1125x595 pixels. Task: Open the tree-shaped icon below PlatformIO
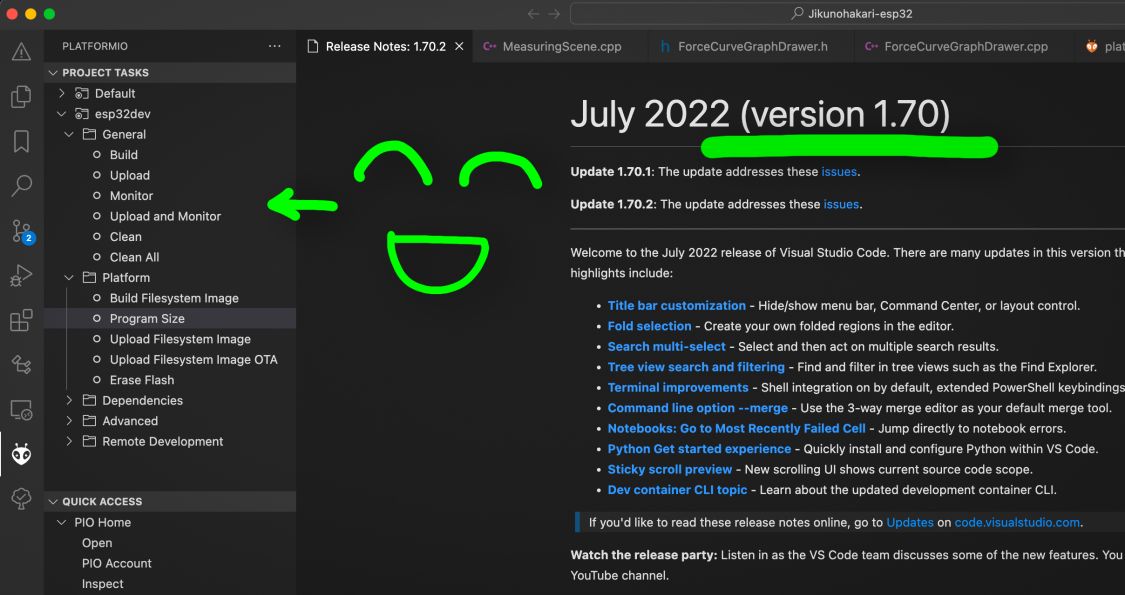[22, 498]
